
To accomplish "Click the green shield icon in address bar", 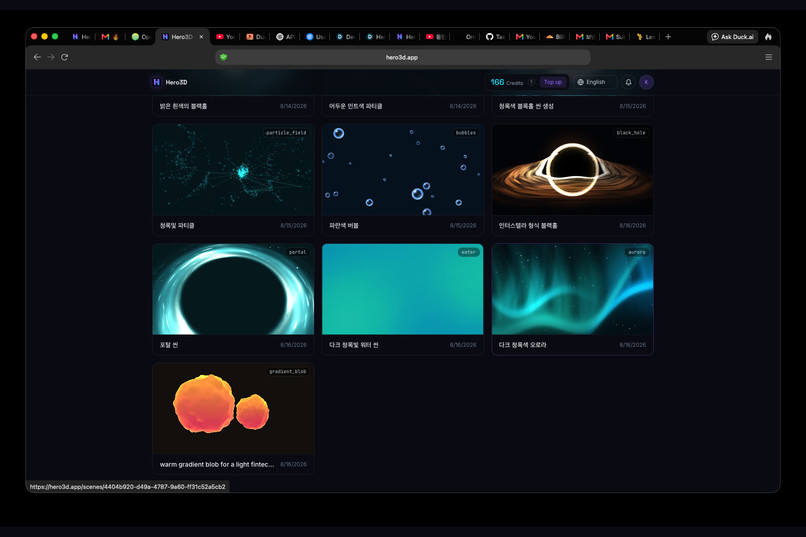I will click(x=224, y=57).
